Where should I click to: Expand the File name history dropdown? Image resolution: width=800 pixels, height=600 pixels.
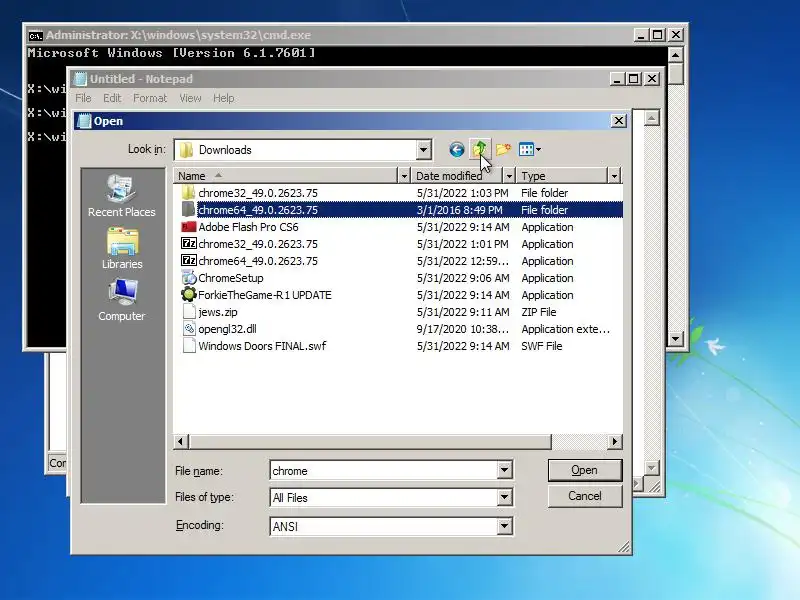pyautogui.click(x=504, y=470)
